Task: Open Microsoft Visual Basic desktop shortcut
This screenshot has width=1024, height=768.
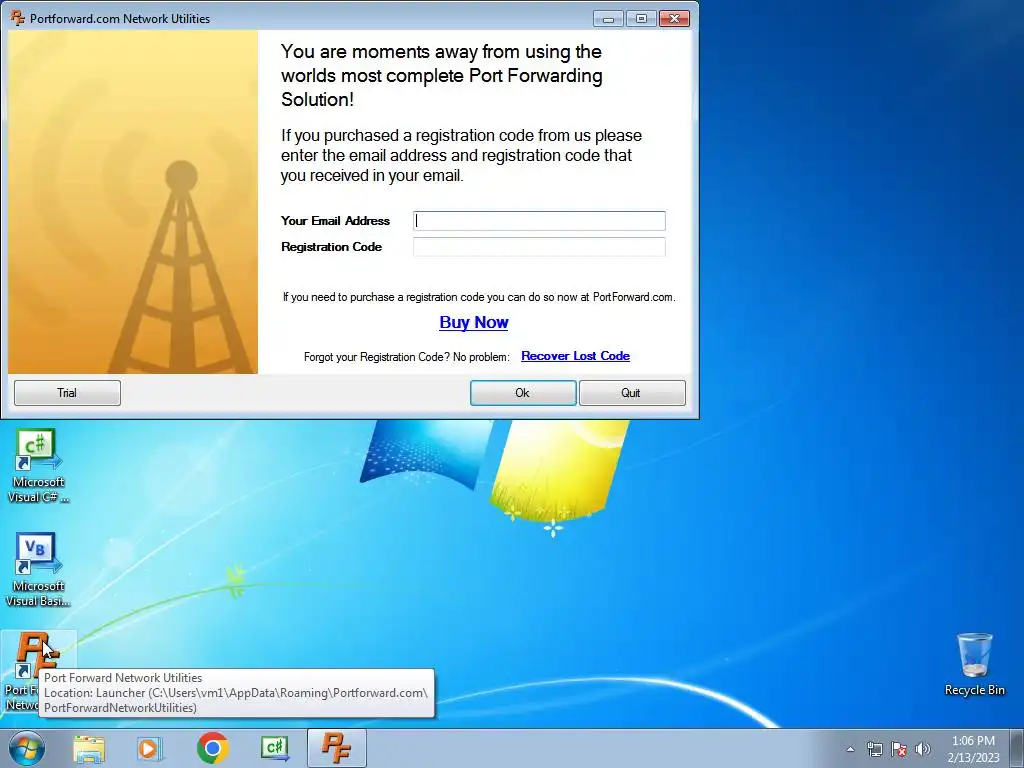Action: [x=38, y=570]
